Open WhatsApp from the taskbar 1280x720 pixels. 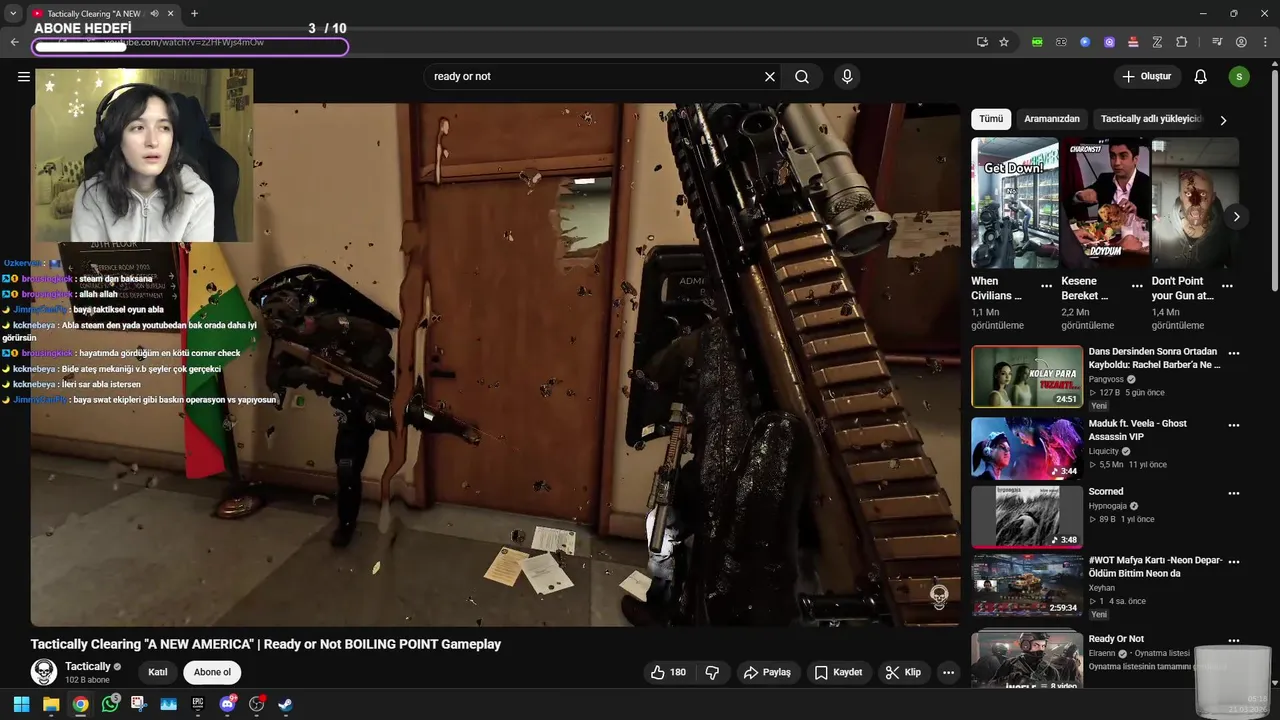click(x=110, y=704)
